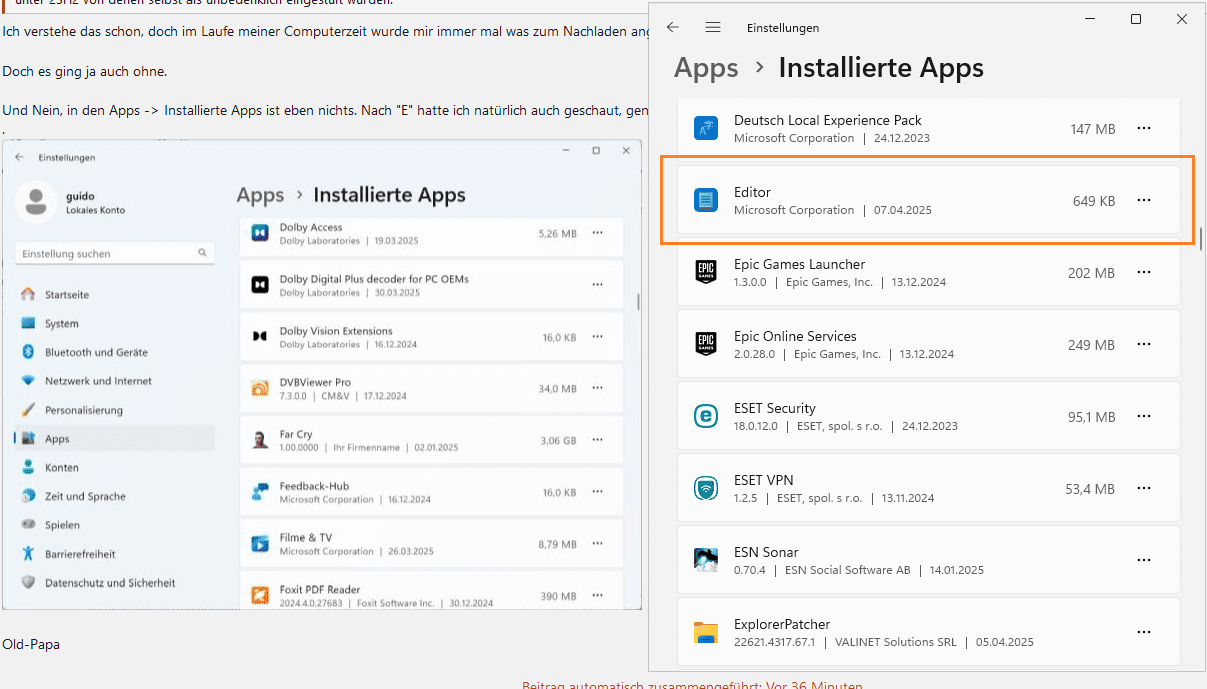Open more options for Editor
Screen dimensions: 1207x689
coord(1144,200)
